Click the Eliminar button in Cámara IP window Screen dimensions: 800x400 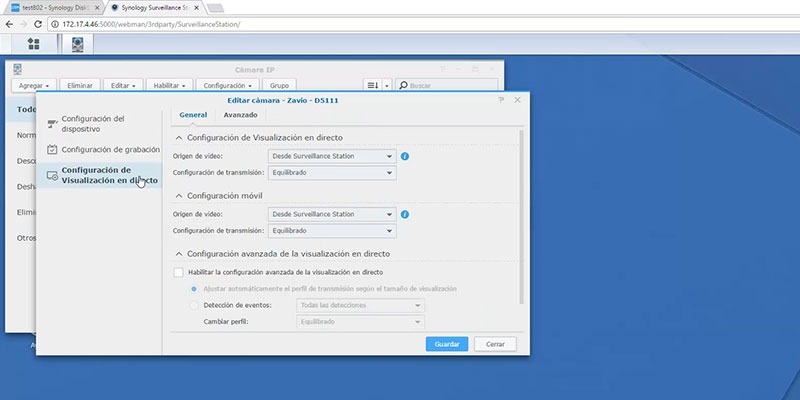click(80, 86)
